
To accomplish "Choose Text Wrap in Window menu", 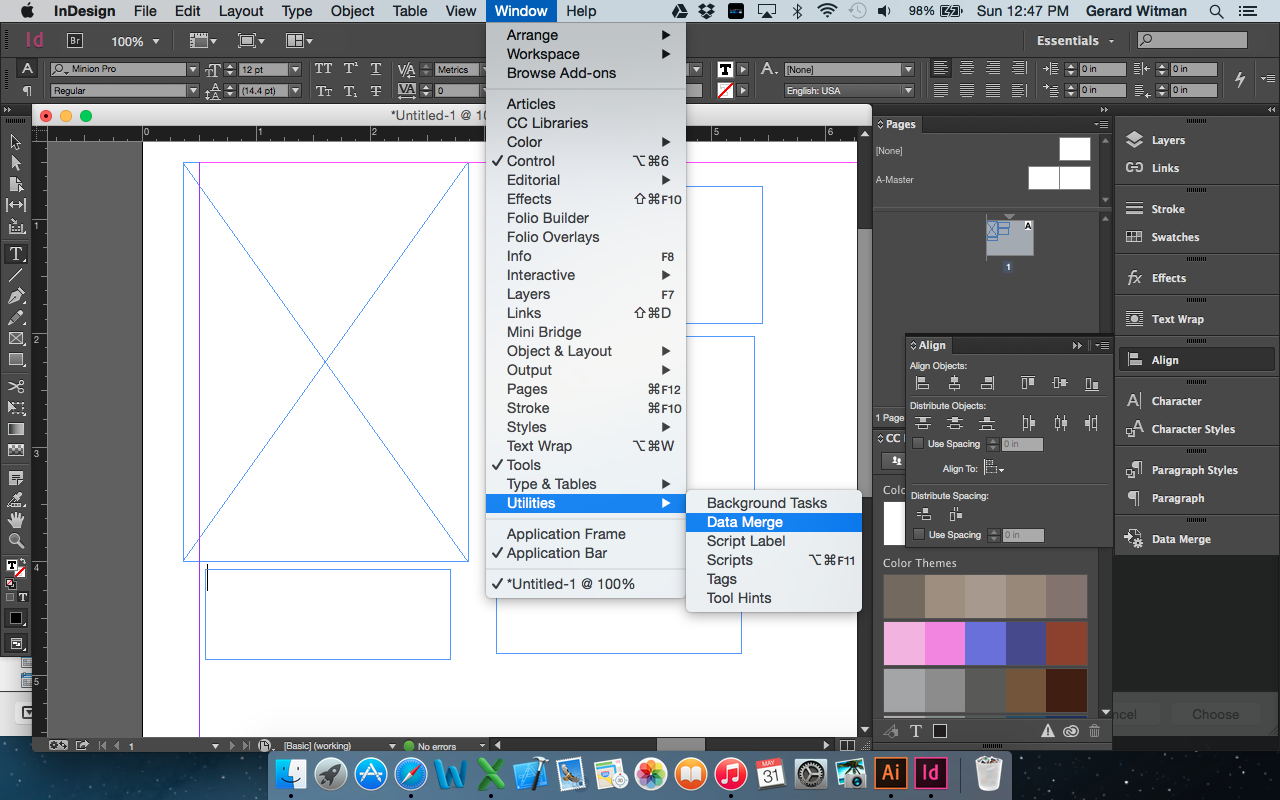I will pyautogui.click(x=586, y=446).
